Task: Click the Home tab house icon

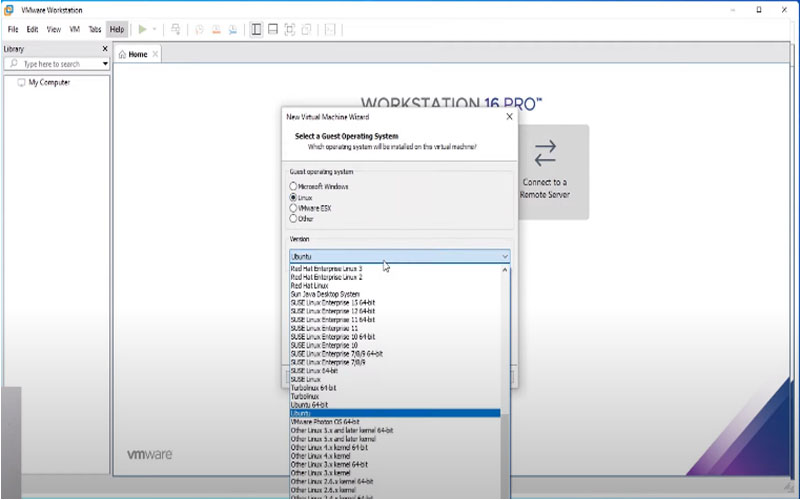Action: (x=122, y=55)
